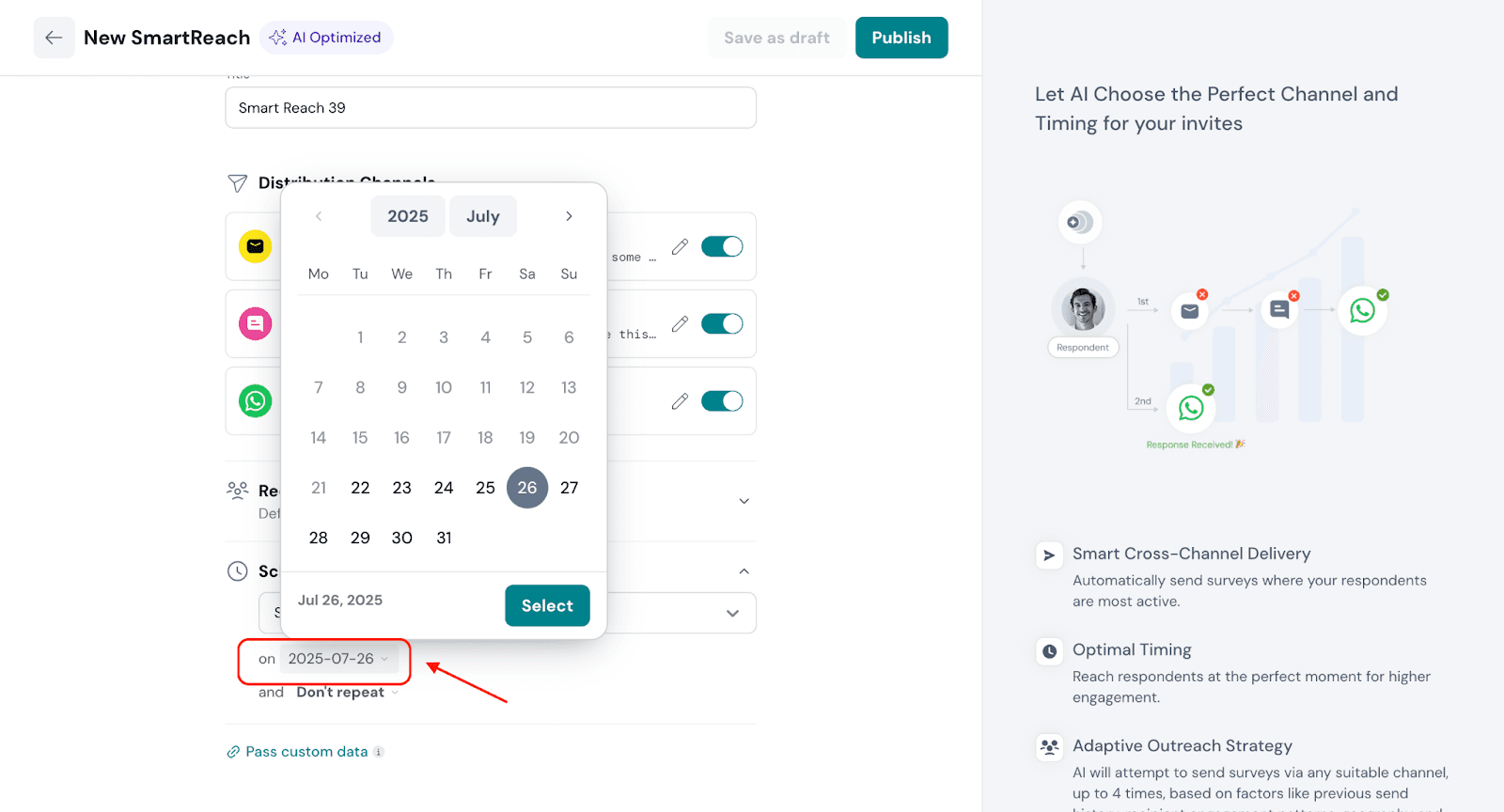The height and width of the screenshot is (812, 1504).
Task: Disable the email channel toggle
Action: [722, 246]
